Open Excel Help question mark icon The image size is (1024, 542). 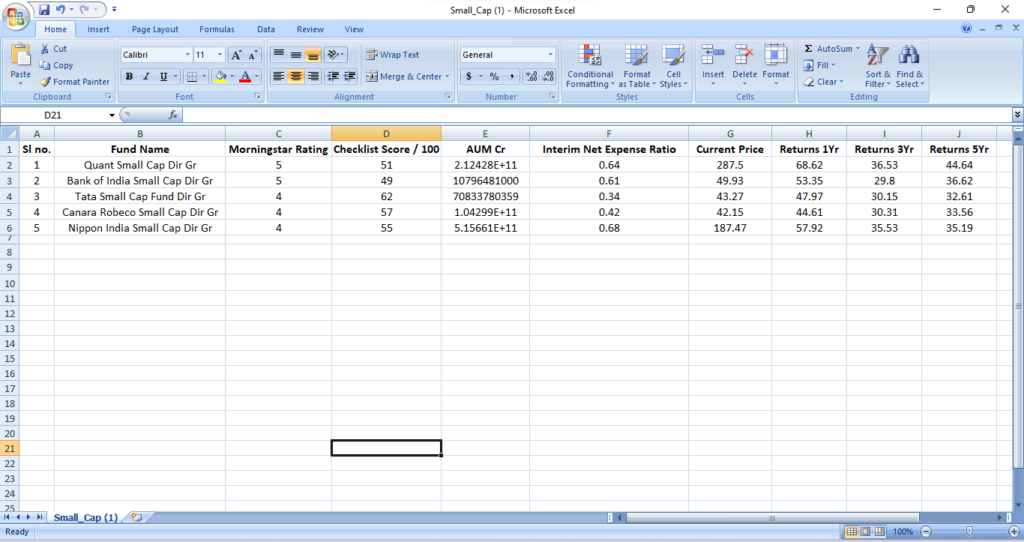966,28
